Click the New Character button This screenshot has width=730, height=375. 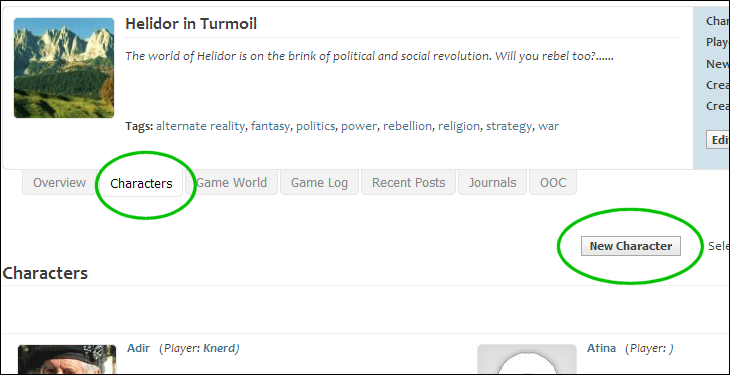coord(631,246)
